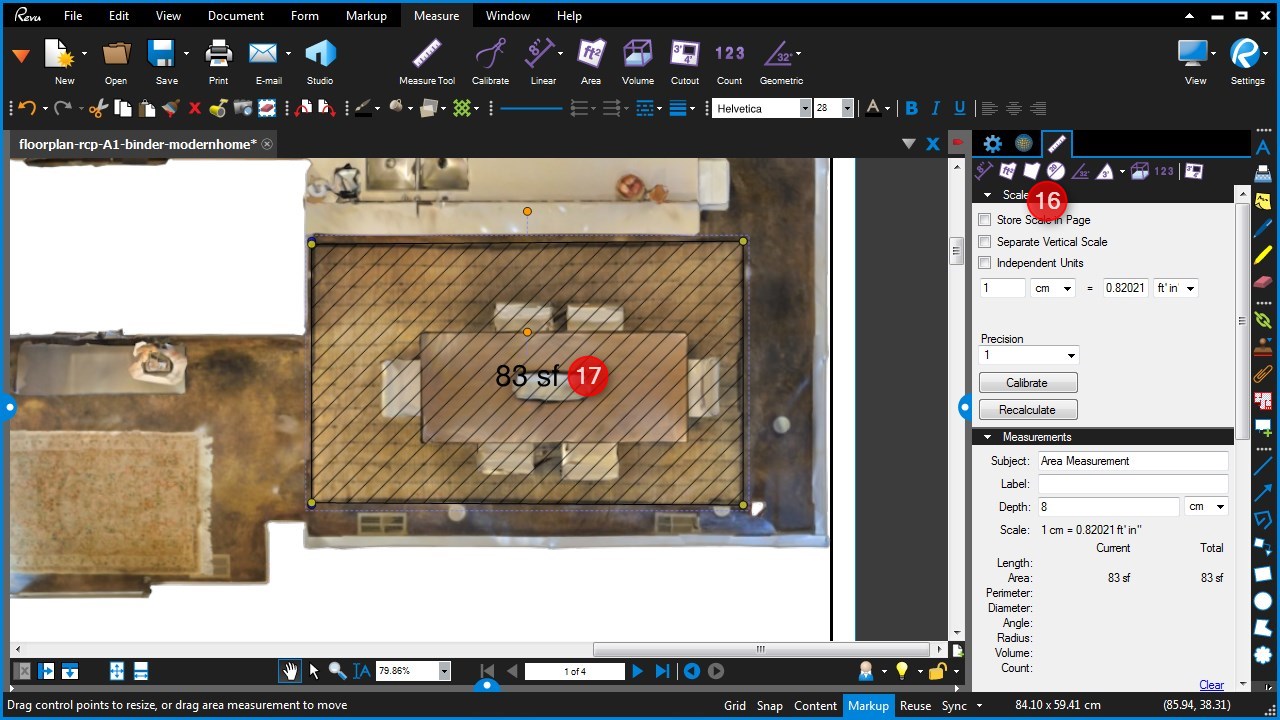Viewport: 1280px width, 720px height.
Task: Open the View button
Action: click(x=1195, y=62)
